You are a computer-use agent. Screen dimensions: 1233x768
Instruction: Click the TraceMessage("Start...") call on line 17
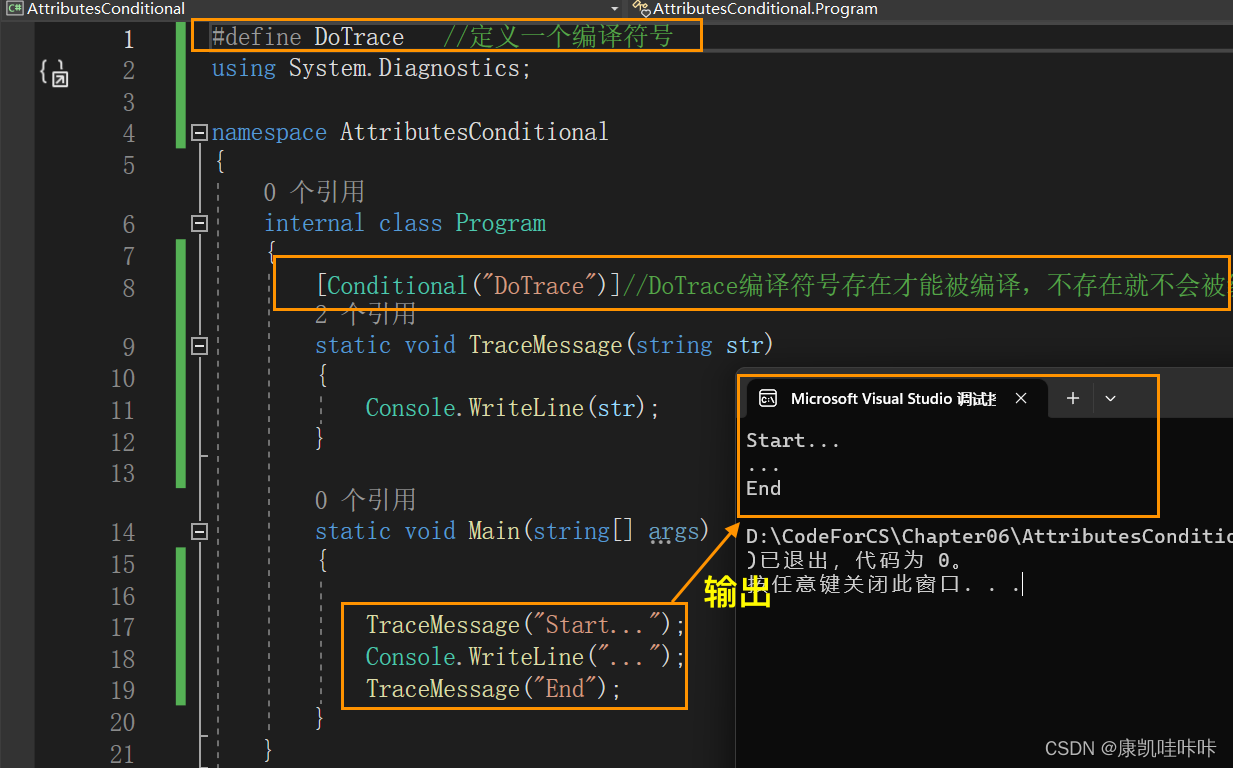526,625
